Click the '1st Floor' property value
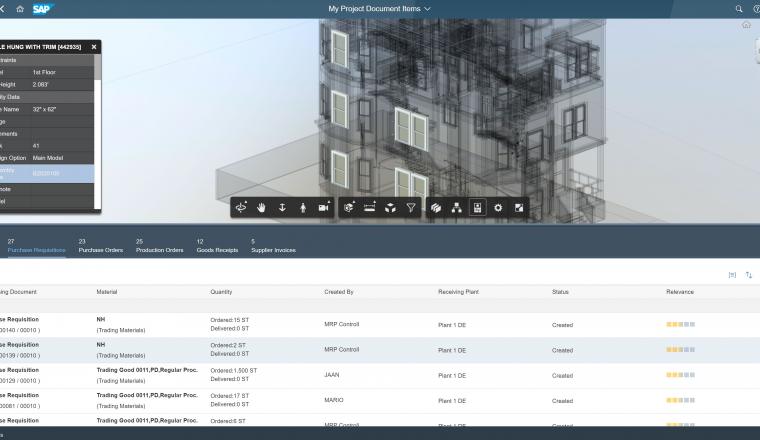Screen dimensions: 760x440 (44, 72)
